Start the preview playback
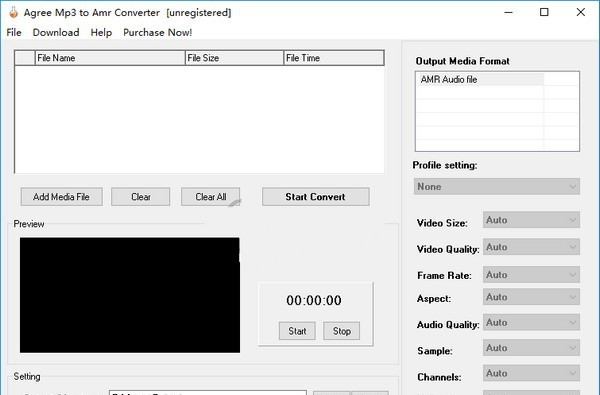600x395 pixels. [297, 331]
